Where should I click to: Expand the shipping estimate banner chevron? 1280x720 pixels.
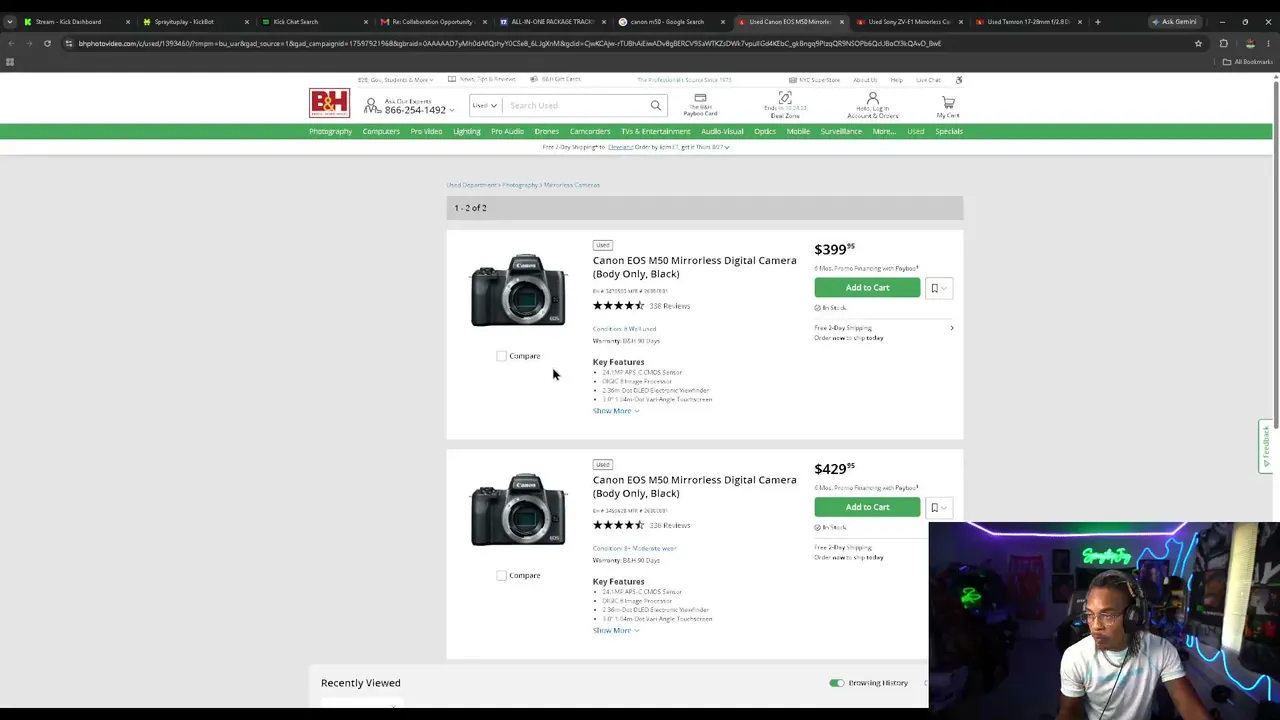pyautogui.click(x=727, y=147)
